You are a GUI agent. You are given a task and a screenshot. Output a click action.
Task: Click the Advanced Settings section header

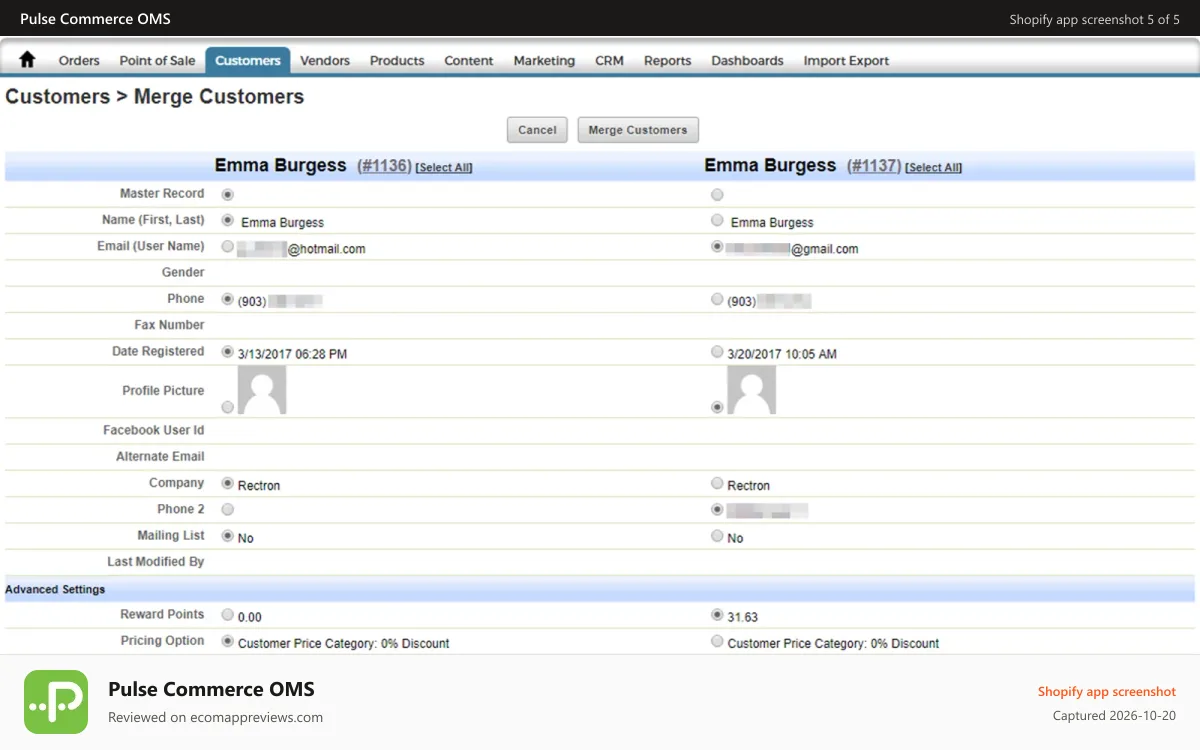coord(600,590)
